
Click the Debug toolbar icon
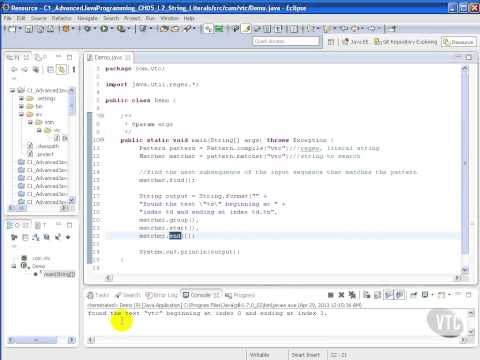click(x=87, y=29)
